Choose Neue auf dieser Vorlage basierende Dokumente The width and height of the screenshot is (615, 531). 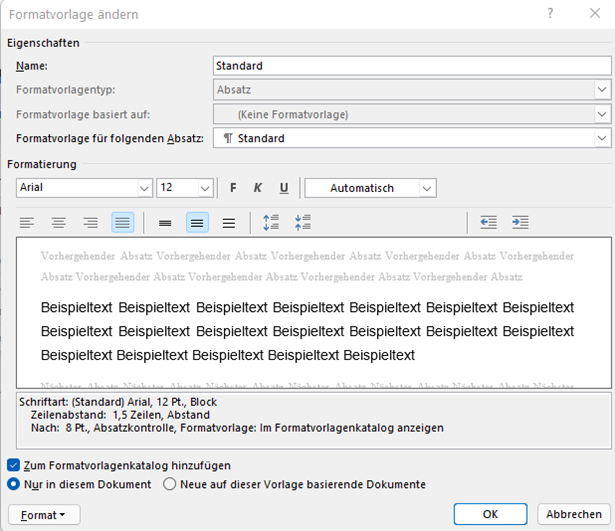(x=170, y=484)
